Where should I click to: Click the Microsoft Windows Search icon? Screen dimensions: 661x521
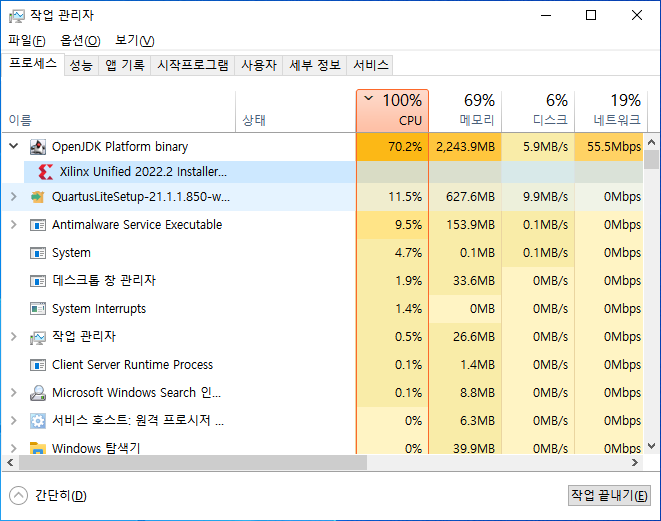[x=38, y=393]
